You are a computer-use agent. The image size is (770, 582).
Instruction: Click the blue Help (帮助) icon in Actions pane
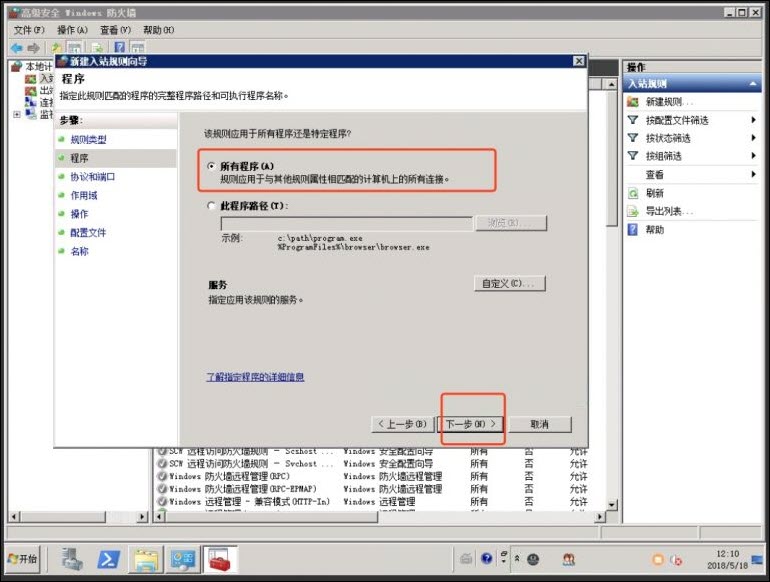pos(633,229)
